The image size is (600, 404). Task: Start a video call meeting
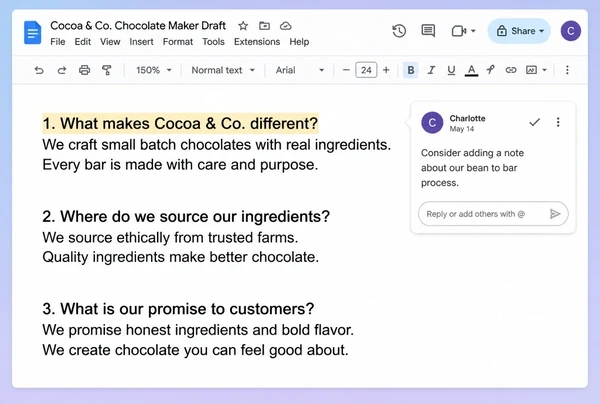[x=458, y=31]
